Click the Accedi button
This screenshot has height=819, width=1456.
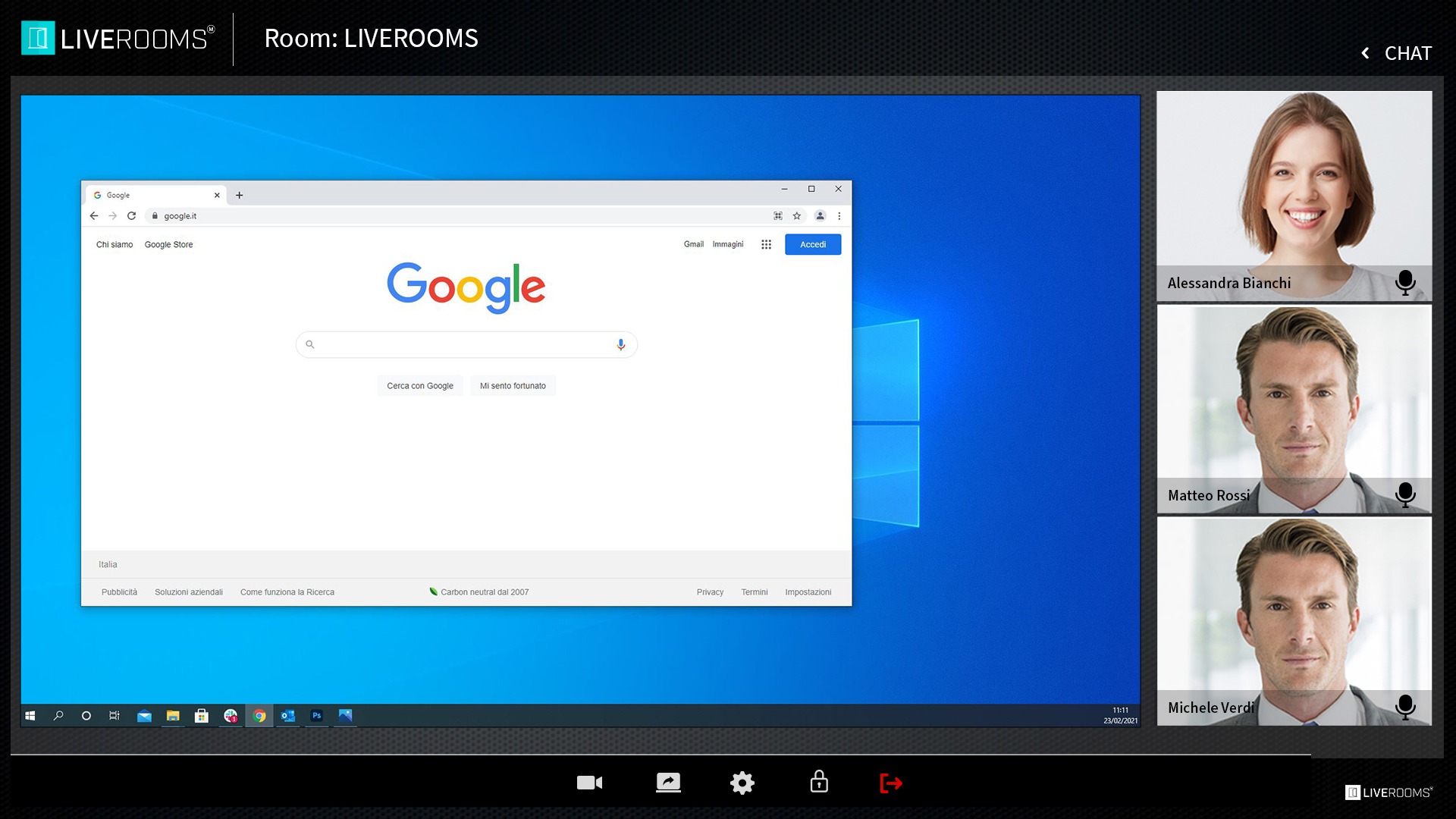[813, 244]
